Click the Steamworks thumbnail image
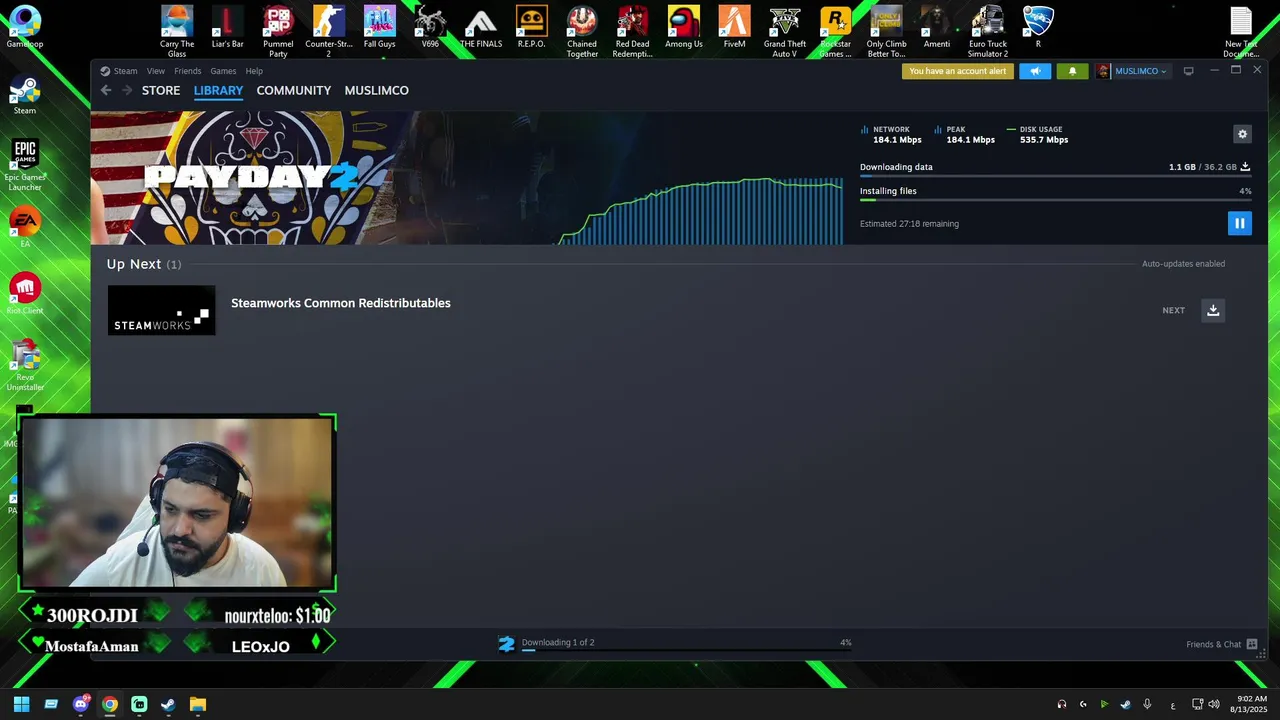The height and width of the screenshot is (720, 1280). coord(161,310)
